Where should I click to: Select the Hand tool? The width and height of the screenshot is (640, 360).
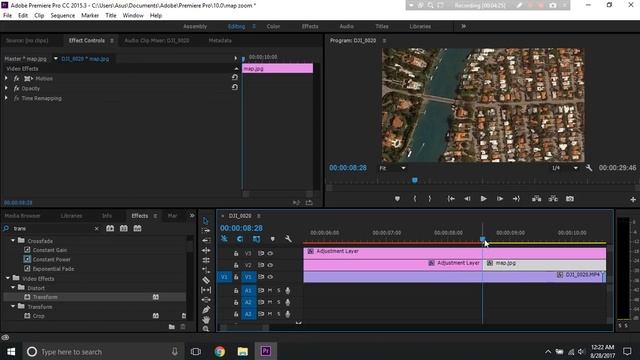(206, 320)
